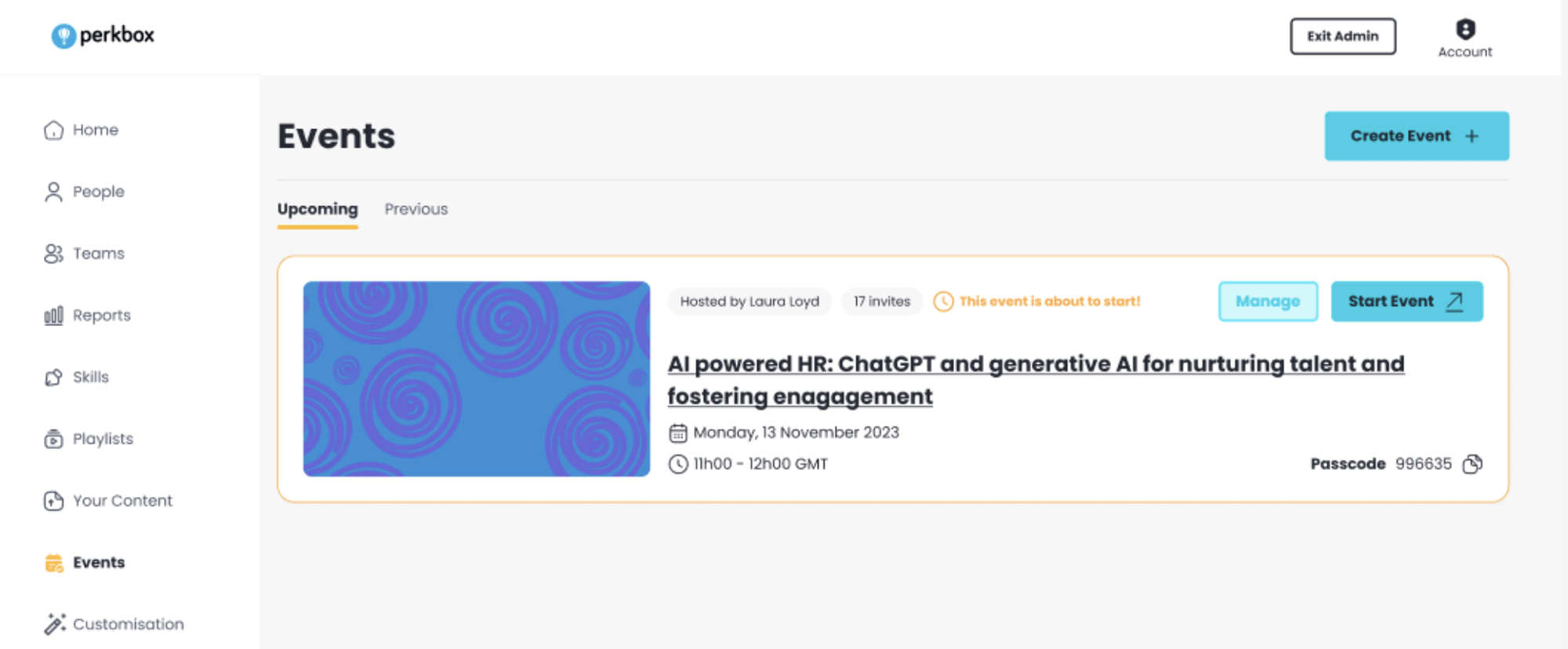Click the Create Event button
1568x649 pixels.
[1417, 136]
